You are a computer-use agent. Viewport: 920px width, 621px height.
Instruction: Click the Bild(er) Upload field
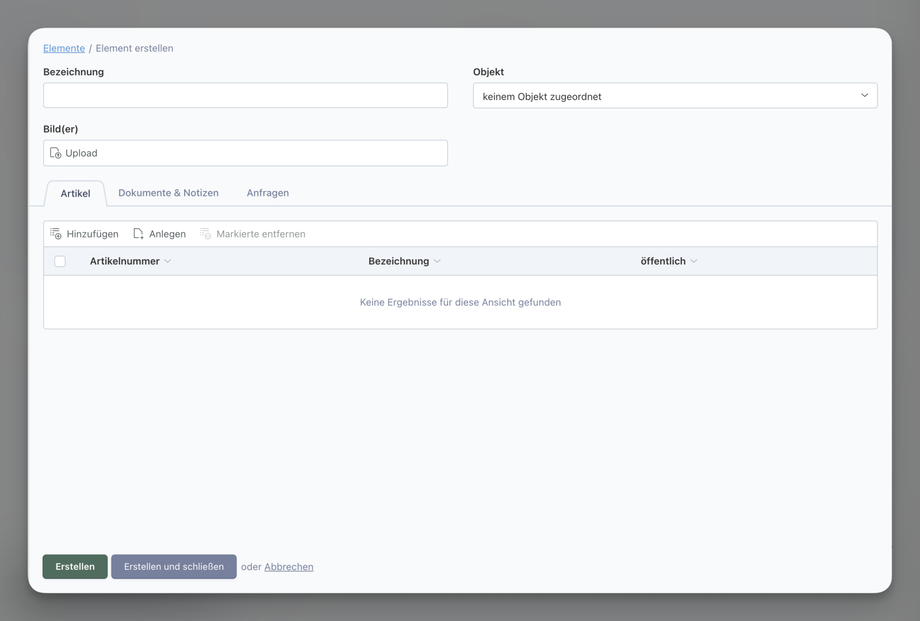coord(245,153)
